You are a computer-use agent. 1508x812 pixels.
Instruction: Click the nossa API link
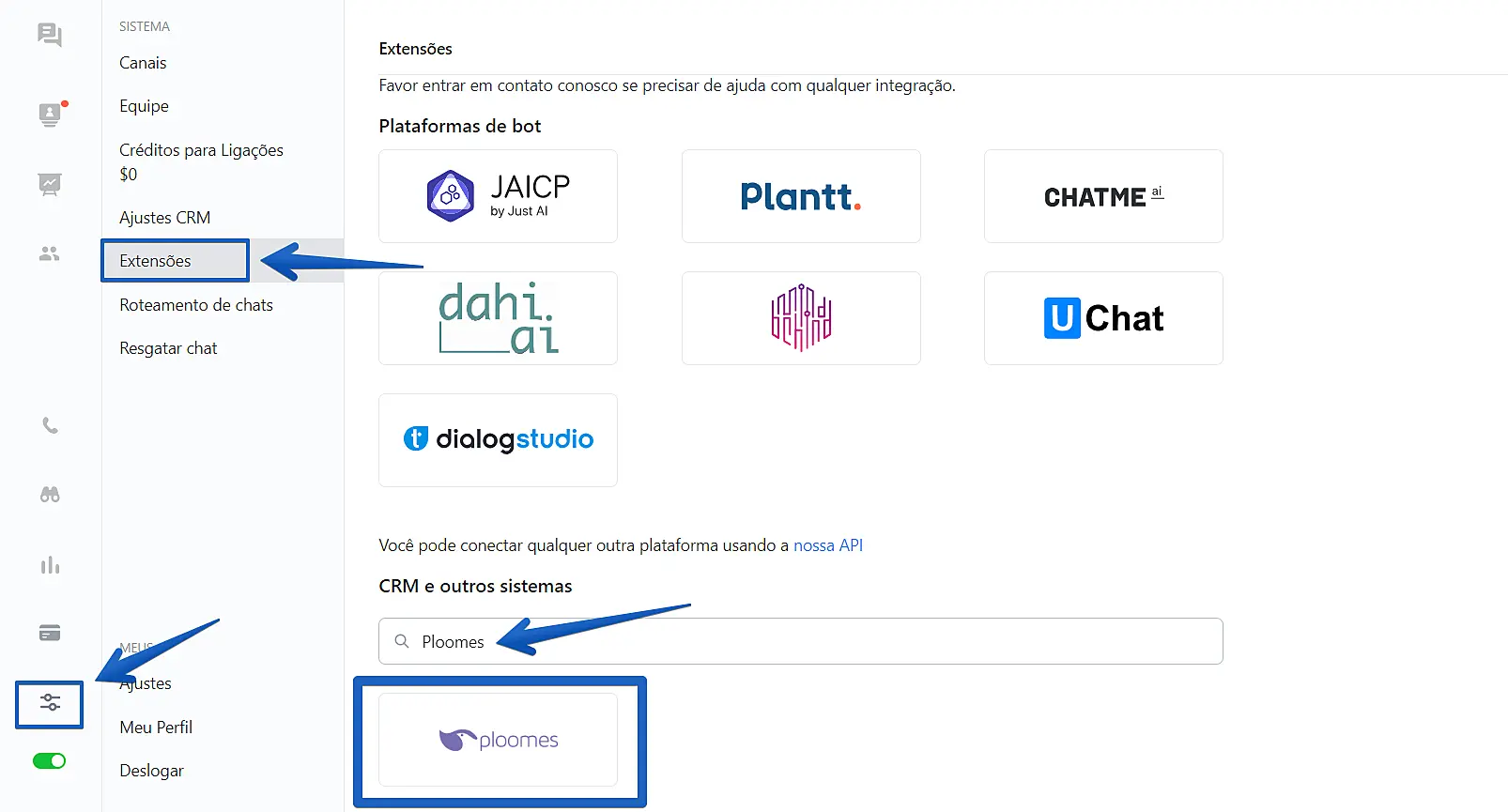point(828,545)
